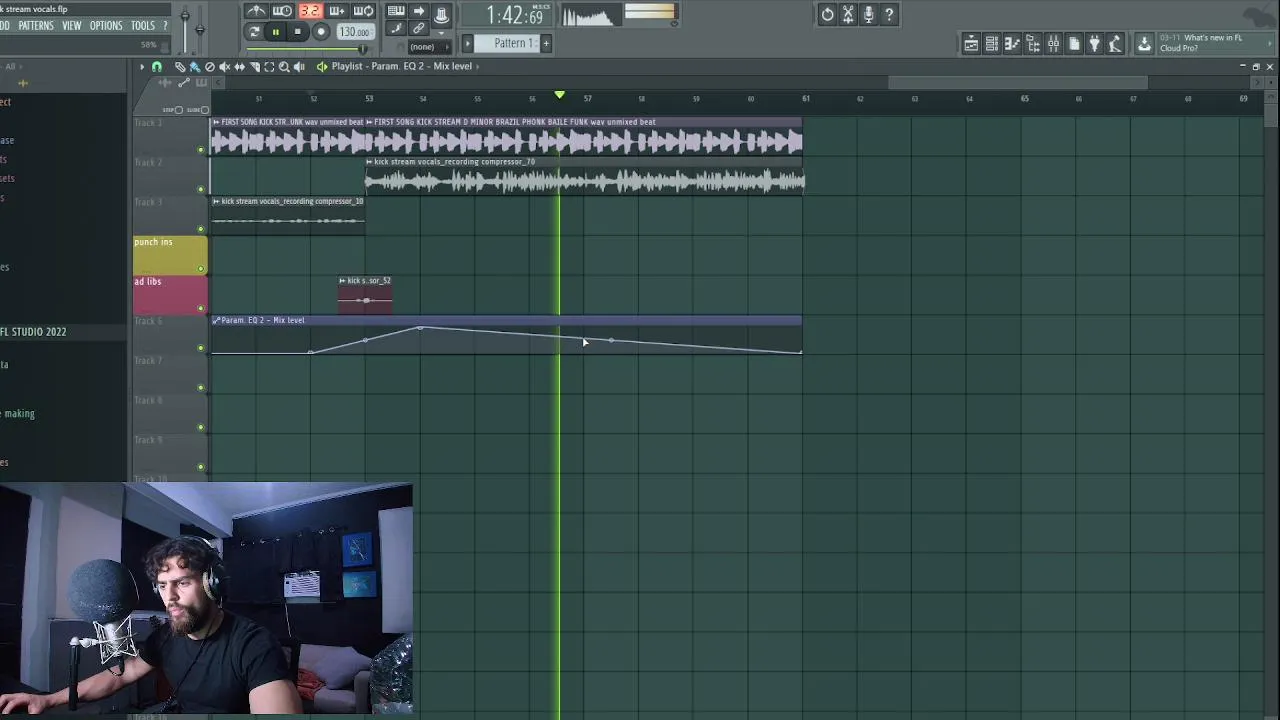Open the OPTIONS menu
This screenshot has width=1280, height=720.
(106, 26)
